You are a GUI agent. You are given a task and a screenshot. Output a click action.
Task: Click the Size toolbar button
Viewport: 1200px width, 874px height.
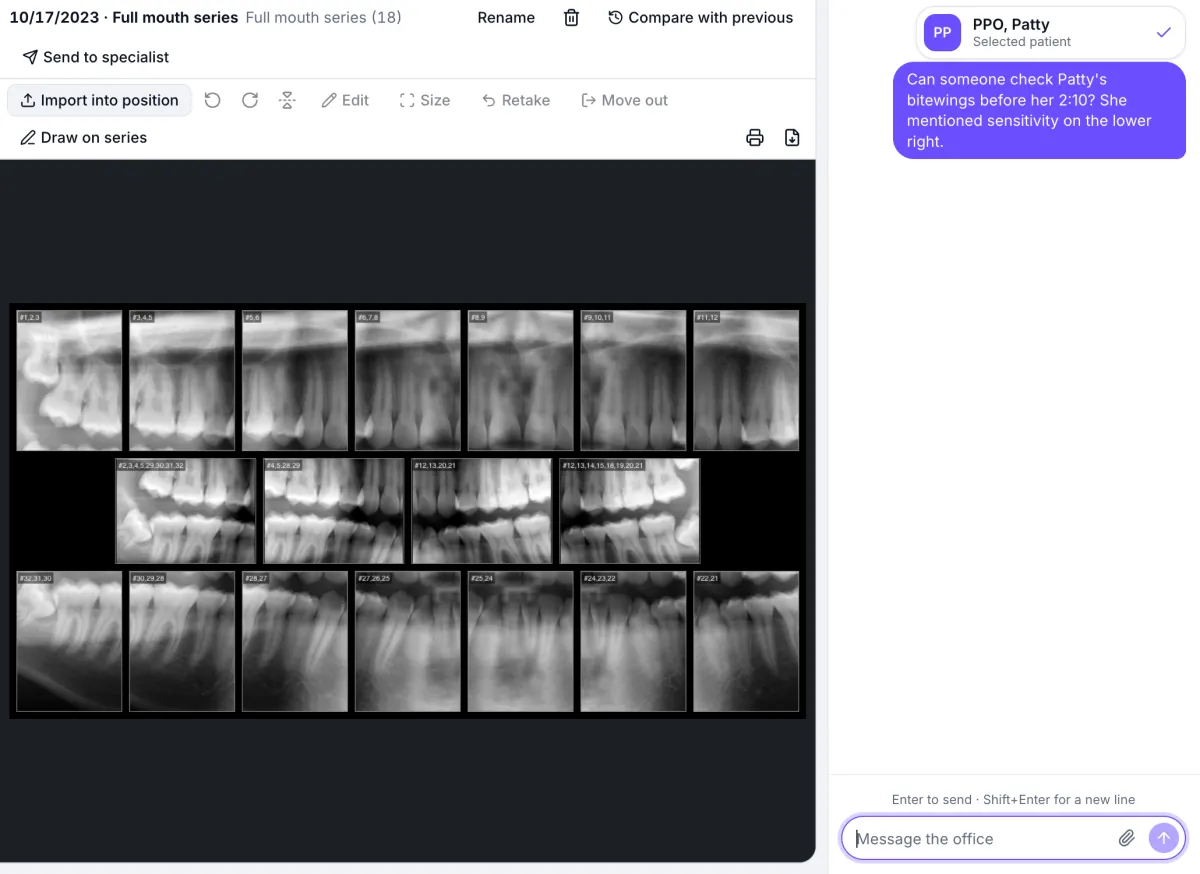pos(425,100)
